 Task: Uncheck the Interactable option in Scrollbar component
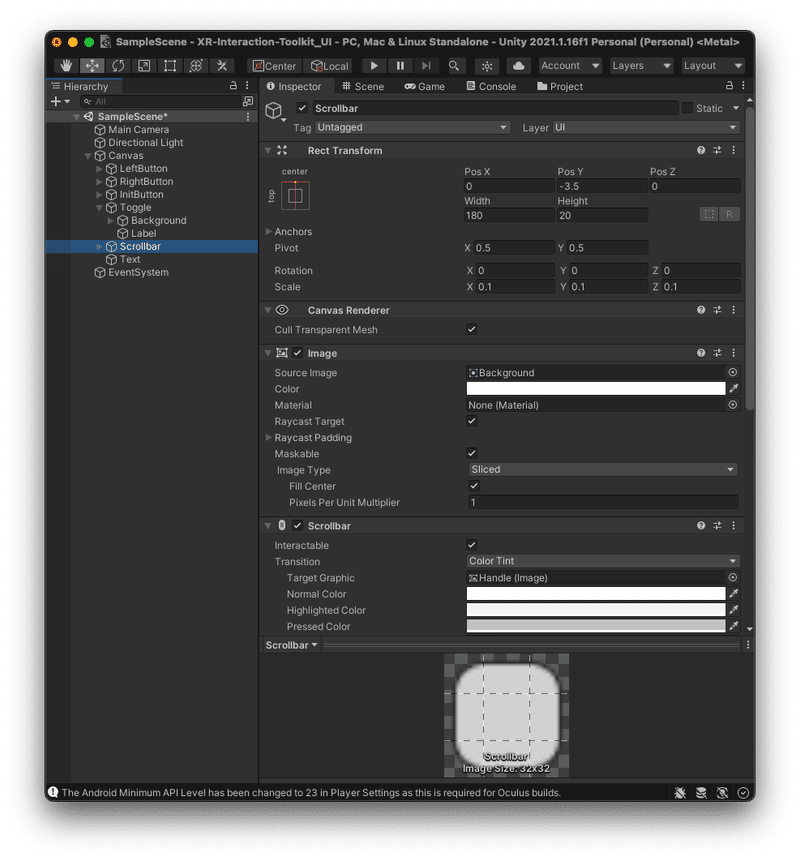click(x=471, y=545)
